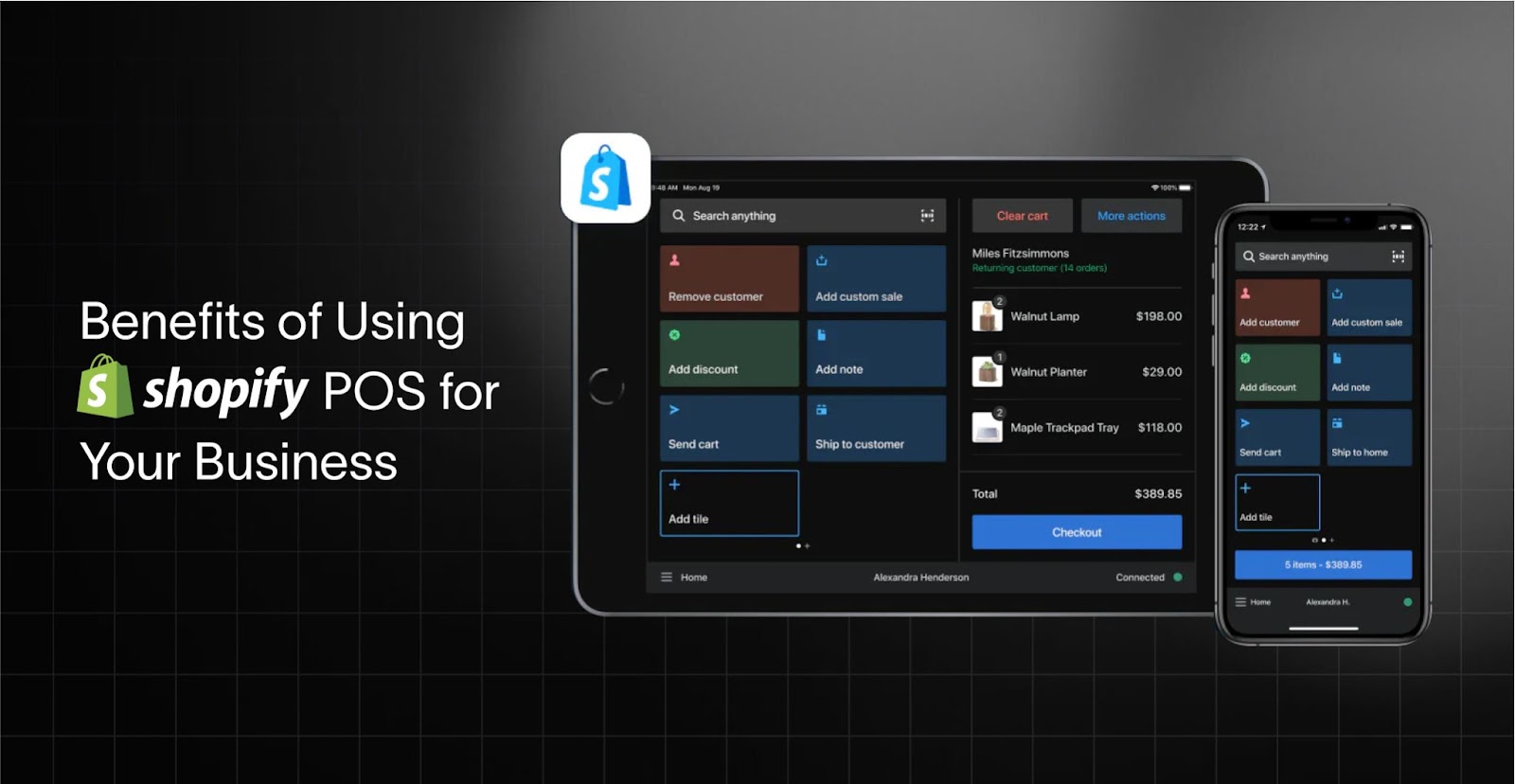Select the Walnut Lamp product thumbnail
The image size is (1515, 784).
coord(987,316)
